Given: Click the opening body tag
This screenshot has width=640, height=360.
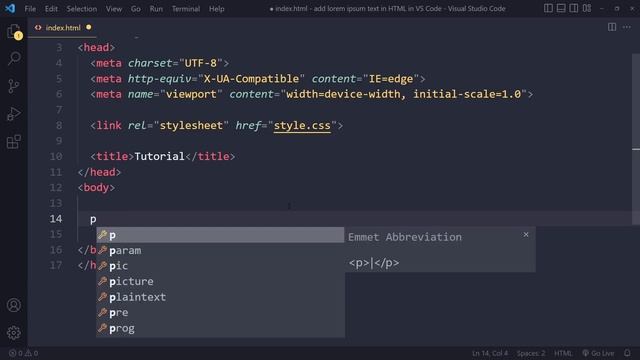Looking at the screenshot, I should pyautogui.click(x=96, y=187).
